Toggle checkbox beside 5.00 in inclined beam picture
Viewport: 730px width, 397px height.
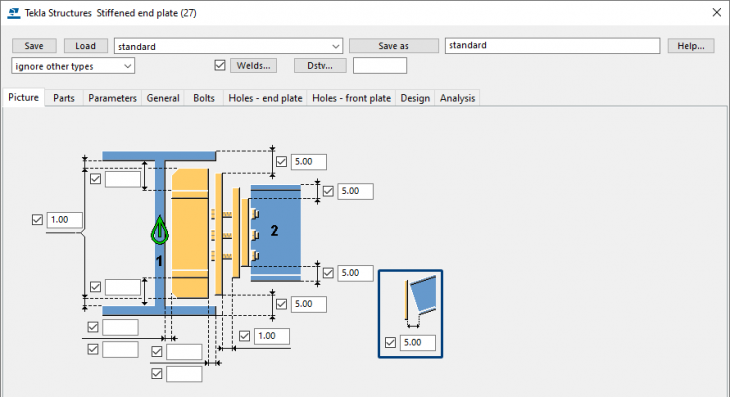coord(390,343)
